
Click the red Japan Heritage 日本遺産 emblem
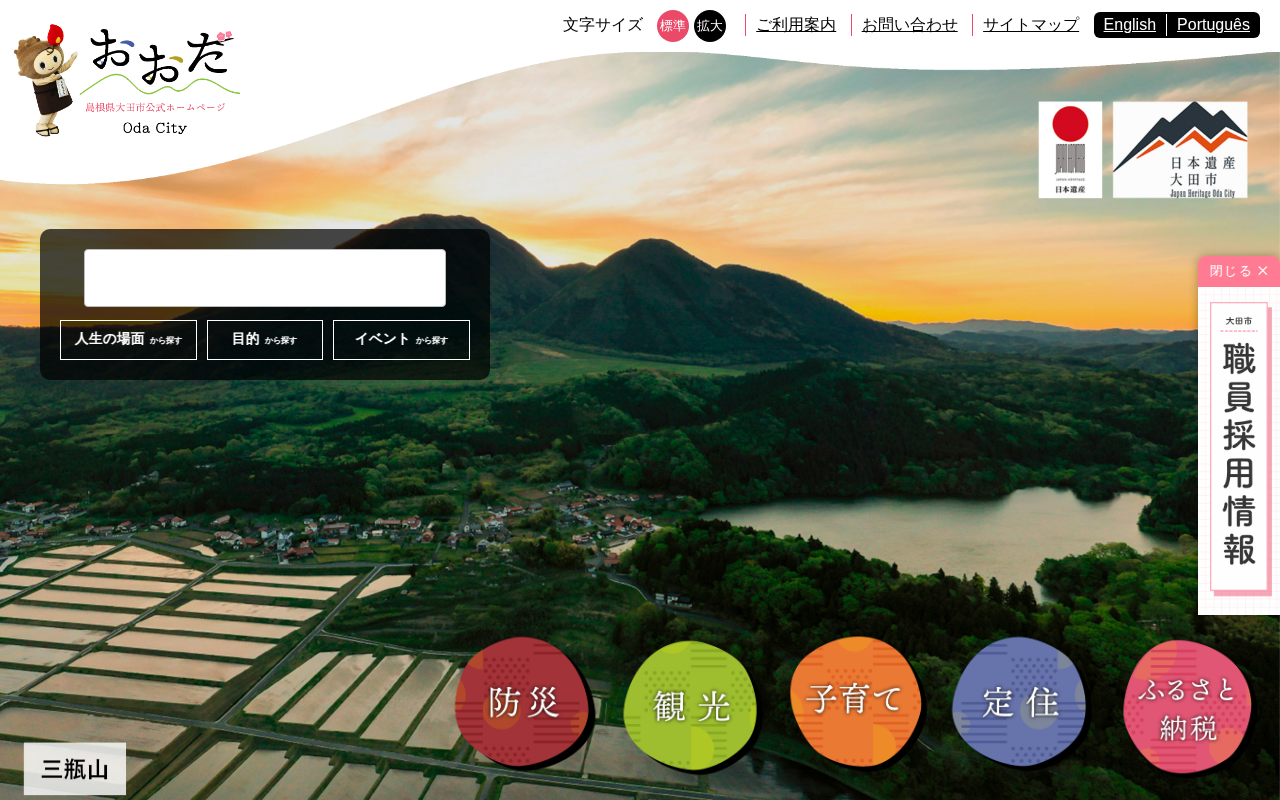click(x=1070, y=150)
